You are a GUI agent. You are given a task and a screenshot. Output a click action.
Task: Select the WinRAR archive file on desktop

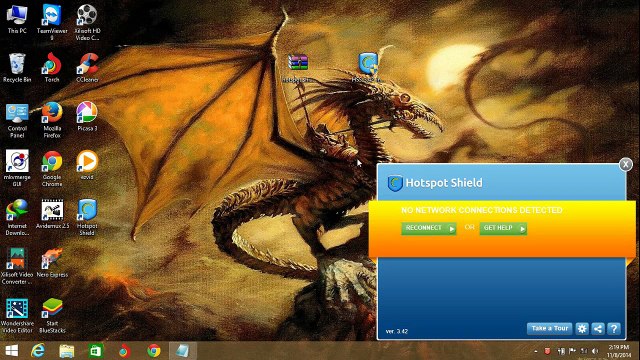(298, 68)
